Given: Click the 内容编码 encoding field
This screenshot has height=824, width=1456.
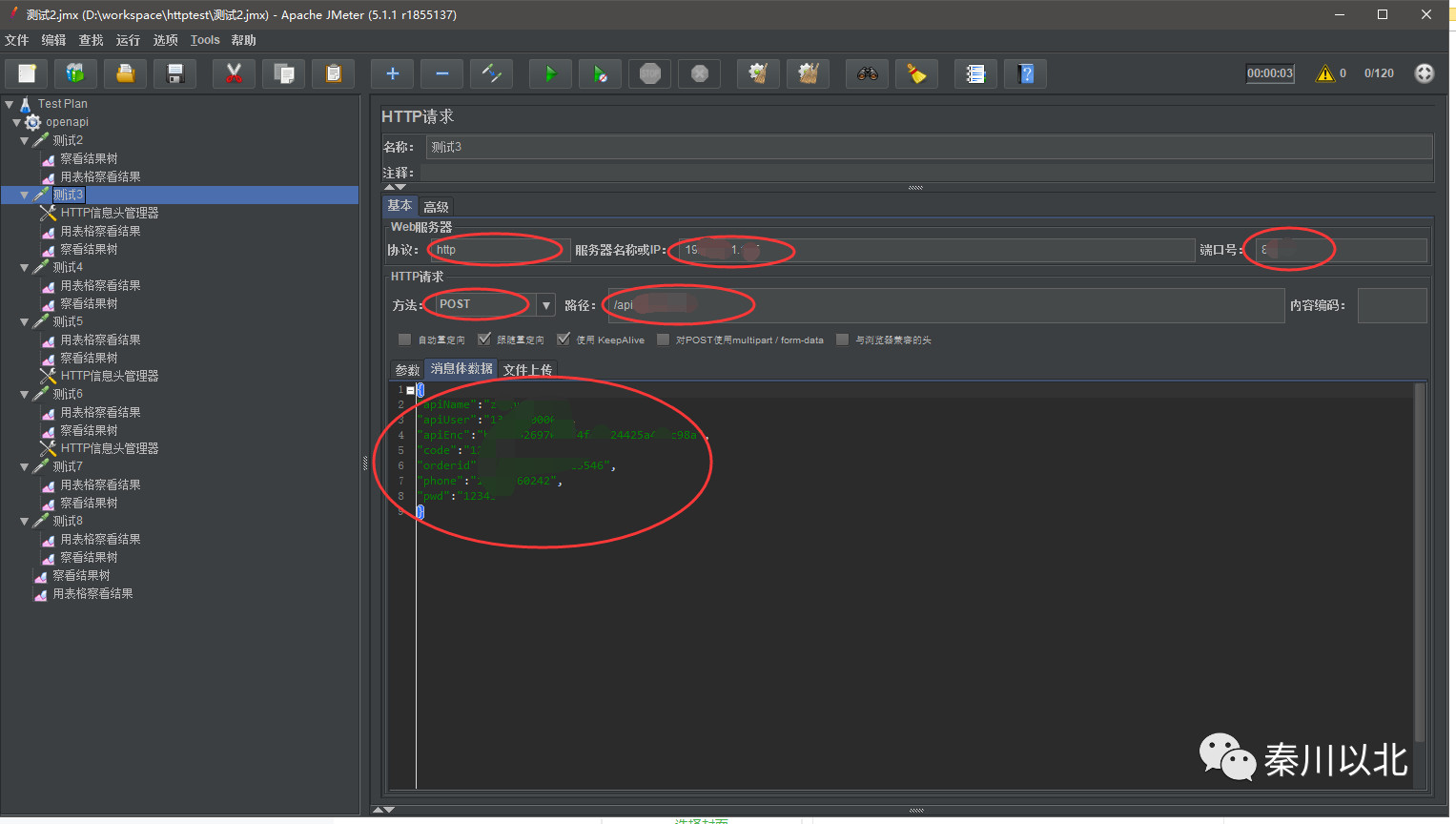Looking at the screenshot, I should pos(1392,305).
